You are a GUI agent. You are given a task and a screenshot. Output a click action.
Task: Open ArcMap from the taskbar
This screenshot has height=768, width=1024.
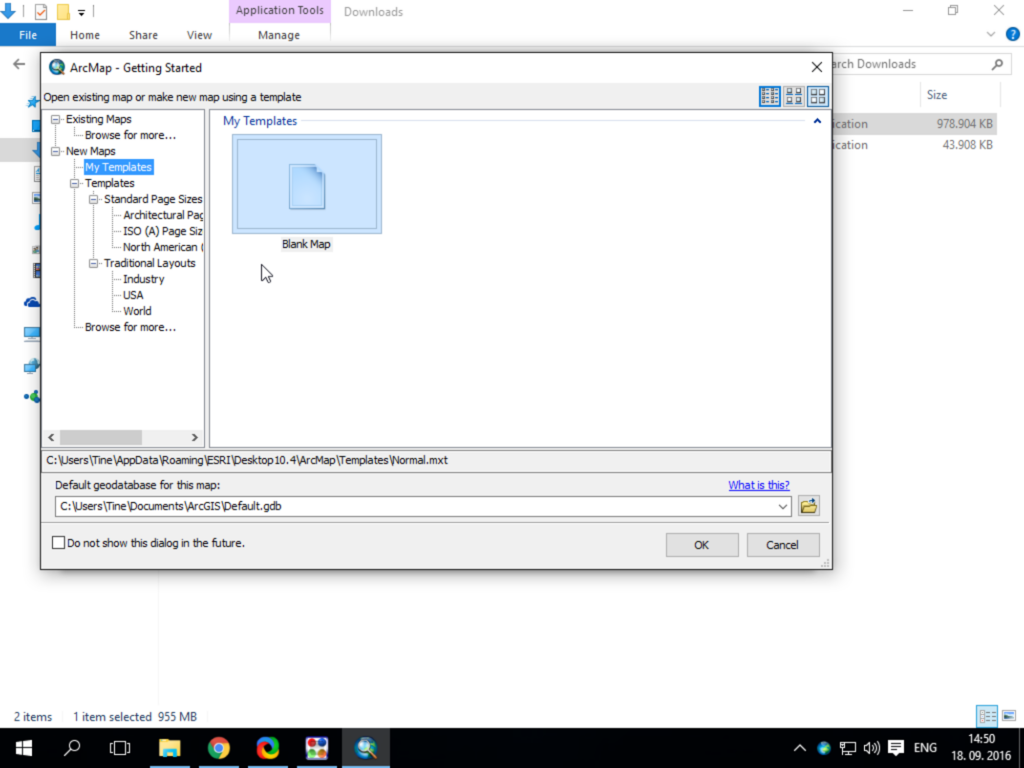366,748
